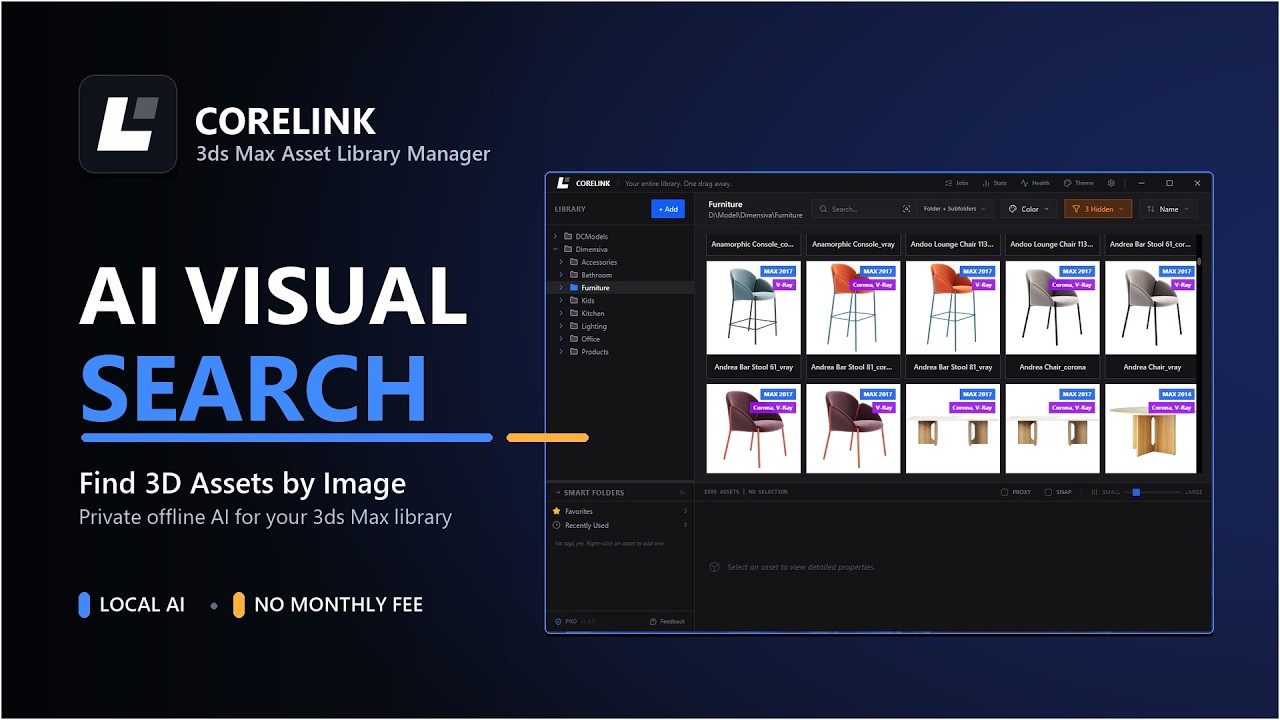
Task: Select the Andrea Bar Stool 81_cor... thumbnail
Action: tap(853, 307)
